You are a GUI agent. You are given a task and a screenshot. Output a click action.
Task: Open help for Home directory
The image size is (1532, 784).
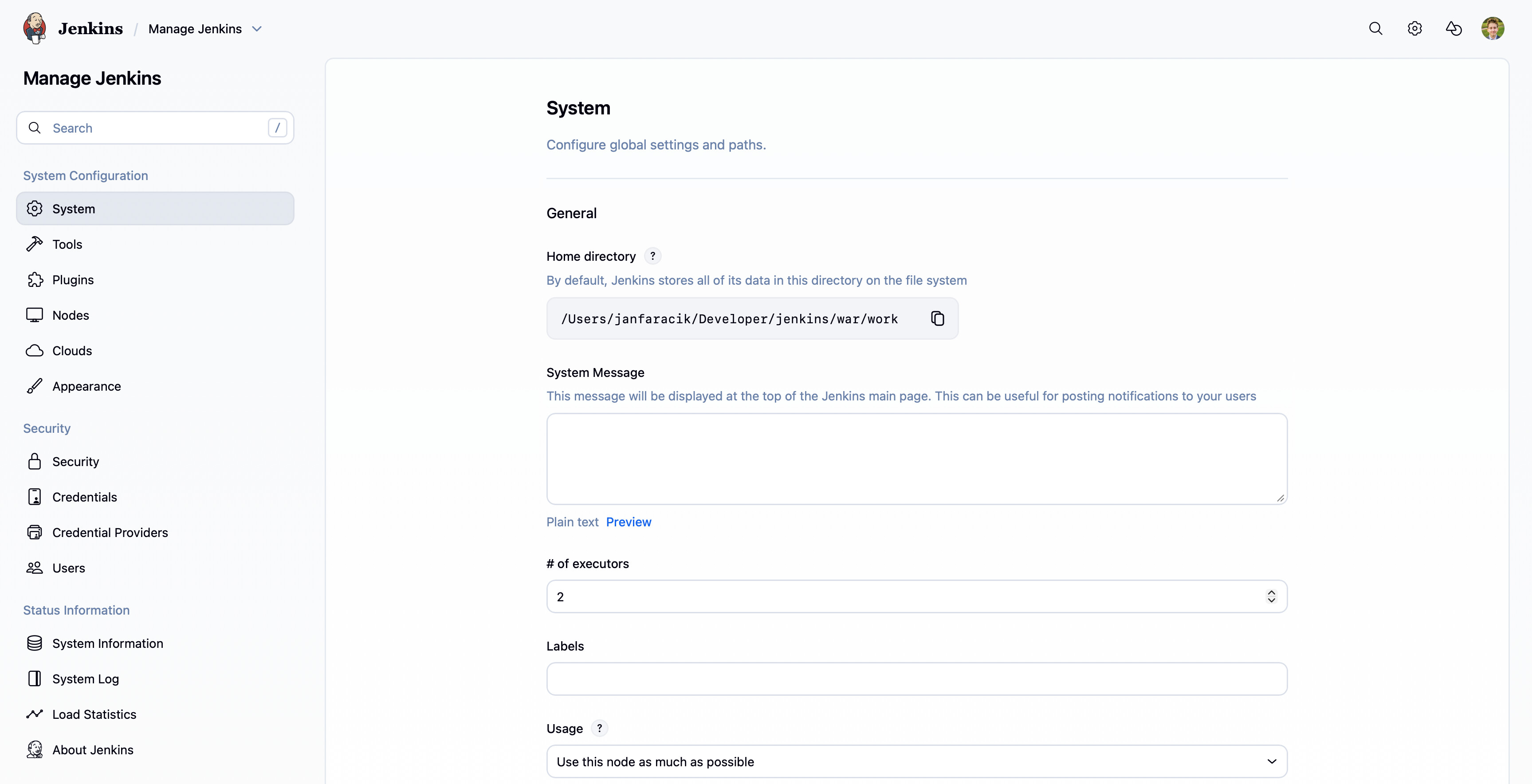point(652,256)
